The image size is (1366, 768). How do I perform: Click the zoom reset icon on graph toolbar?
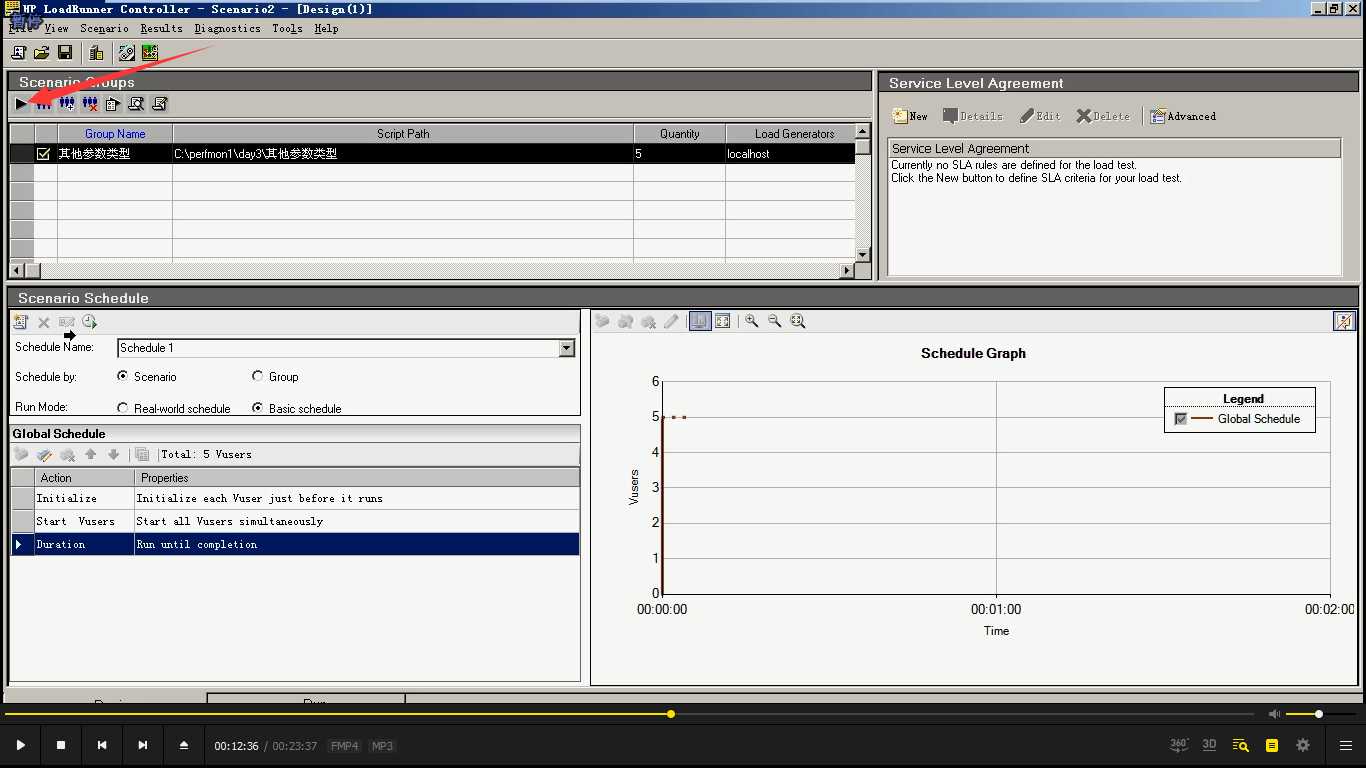coord(797,321)
